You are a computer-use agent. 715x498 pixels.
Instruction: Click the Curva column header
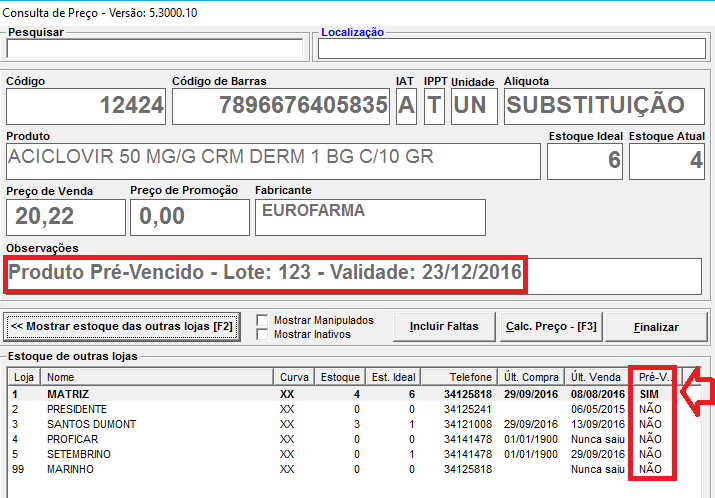coord(292,377)
